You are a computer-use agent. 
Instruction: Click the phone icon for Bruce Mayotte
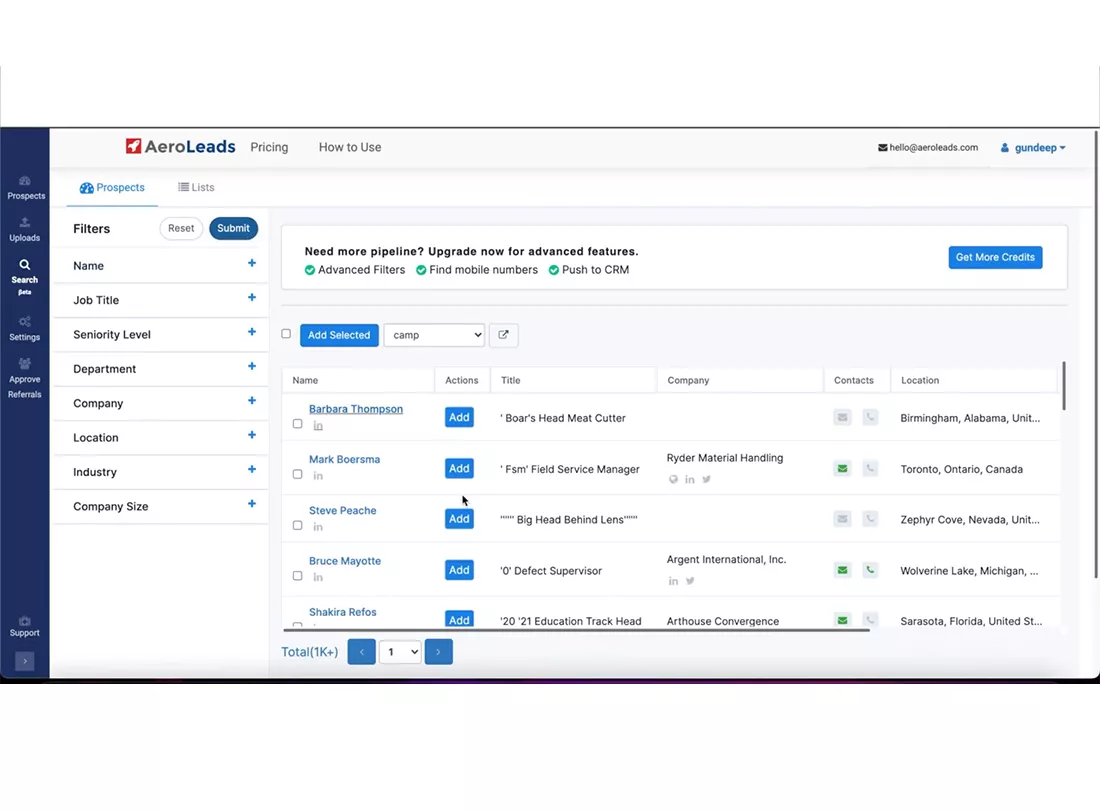870,570
